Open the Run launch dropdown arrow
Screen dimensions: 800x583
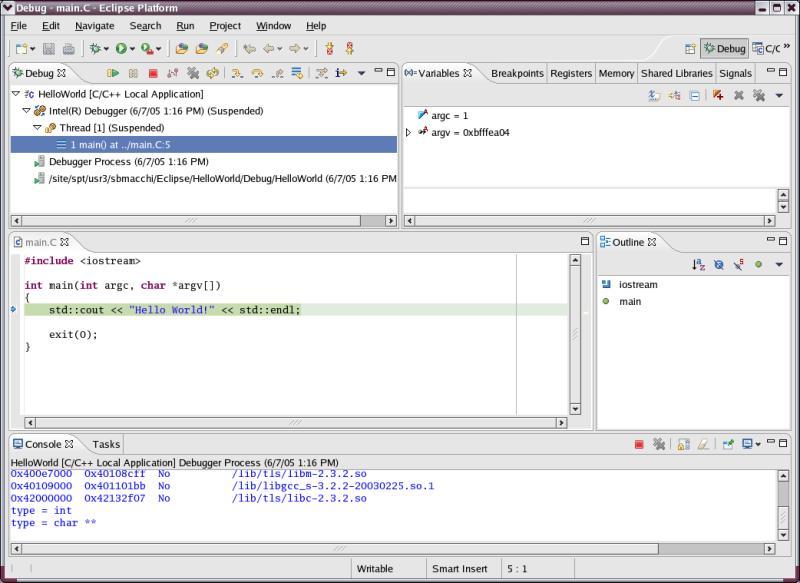tap(132, 49)
